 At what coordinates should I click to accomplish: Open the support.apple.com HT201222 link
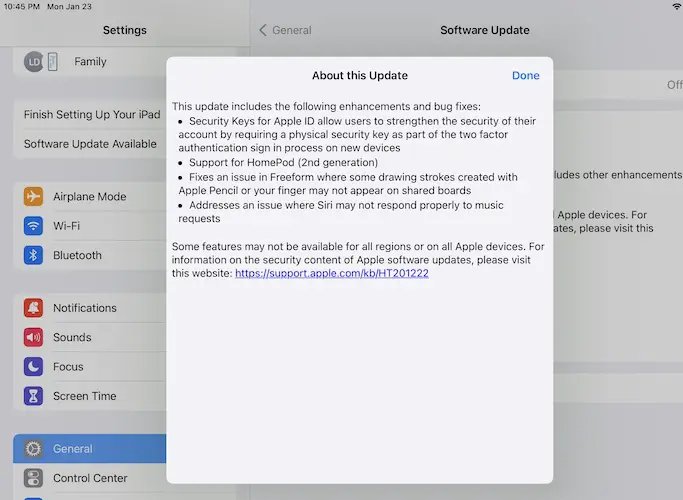332,273
